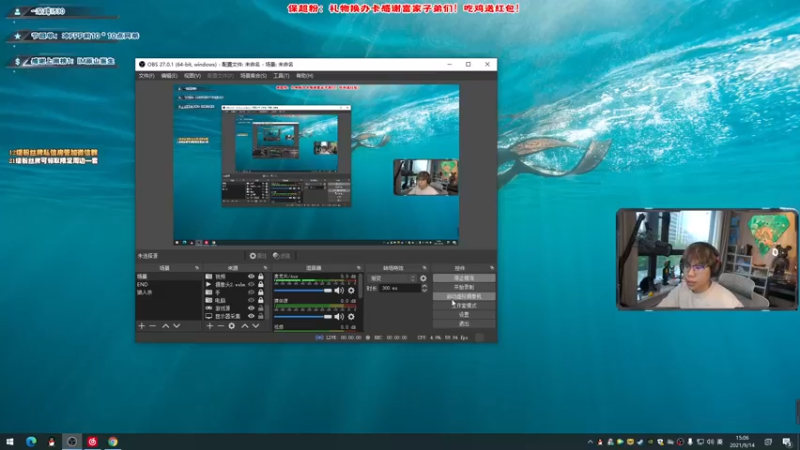The height and width of the screenshot is (450, 800).
Task: Open the 视图(V) menu
Action: point(192,76)
